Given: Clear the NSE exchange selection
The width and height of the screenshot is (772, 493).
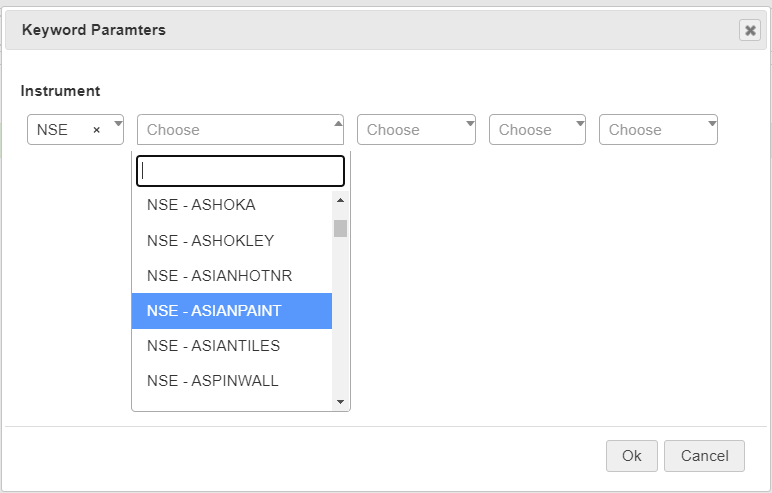Looking at the screenshot, I should click(96, 130).
